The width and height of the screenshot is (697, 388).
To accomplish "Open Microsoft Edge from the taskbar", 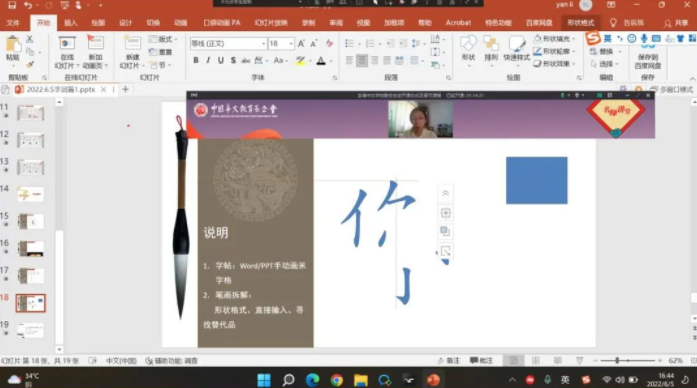I will [312, 380].
